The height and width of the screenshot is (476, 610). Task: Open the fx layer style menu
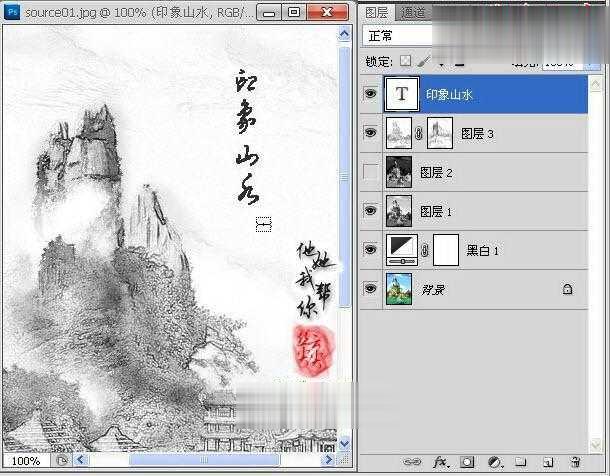(x=442, y=462)
